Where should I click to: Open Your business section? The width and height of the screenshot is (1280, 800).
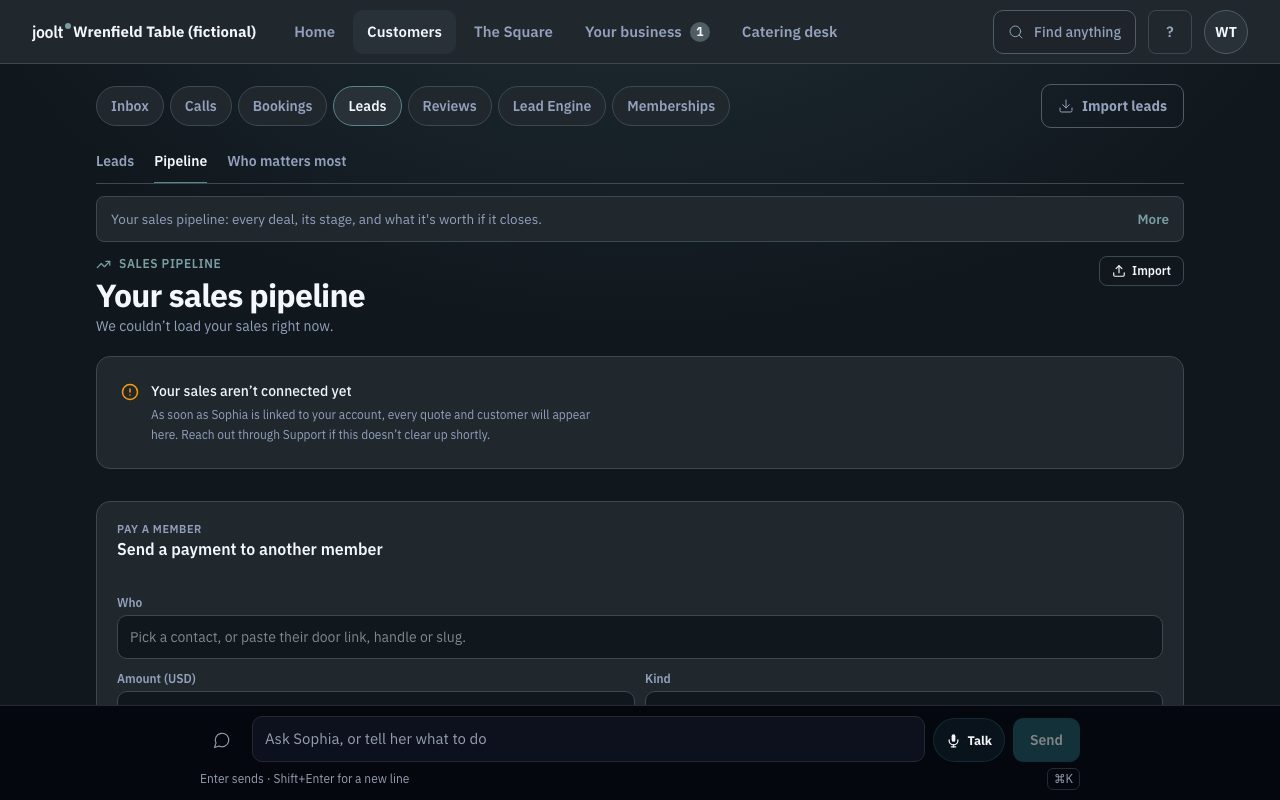coord(647,32)
